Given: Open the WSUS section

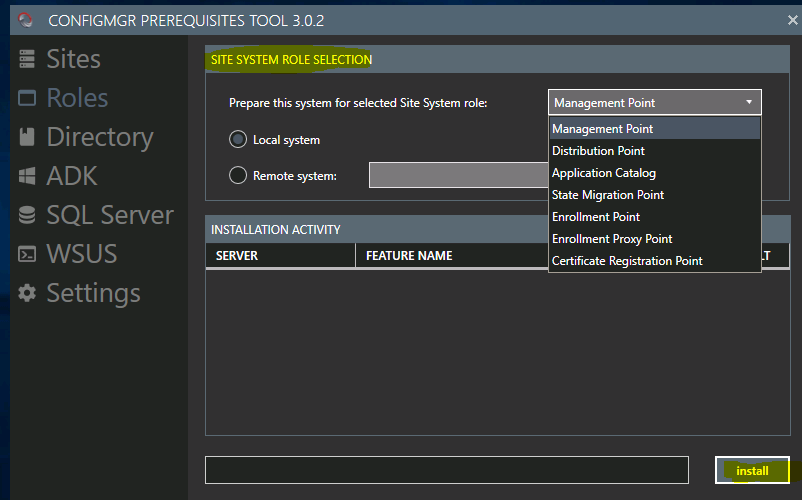Looking at the screenshot, I should (82, 254).
